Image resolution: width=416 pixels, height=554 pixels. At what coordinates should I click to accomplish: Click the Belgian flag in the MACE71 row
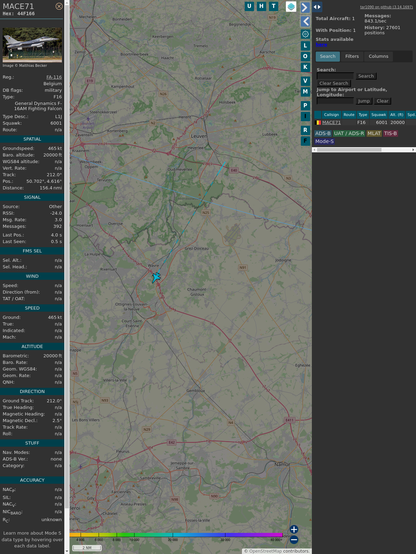tap(318, 123)
